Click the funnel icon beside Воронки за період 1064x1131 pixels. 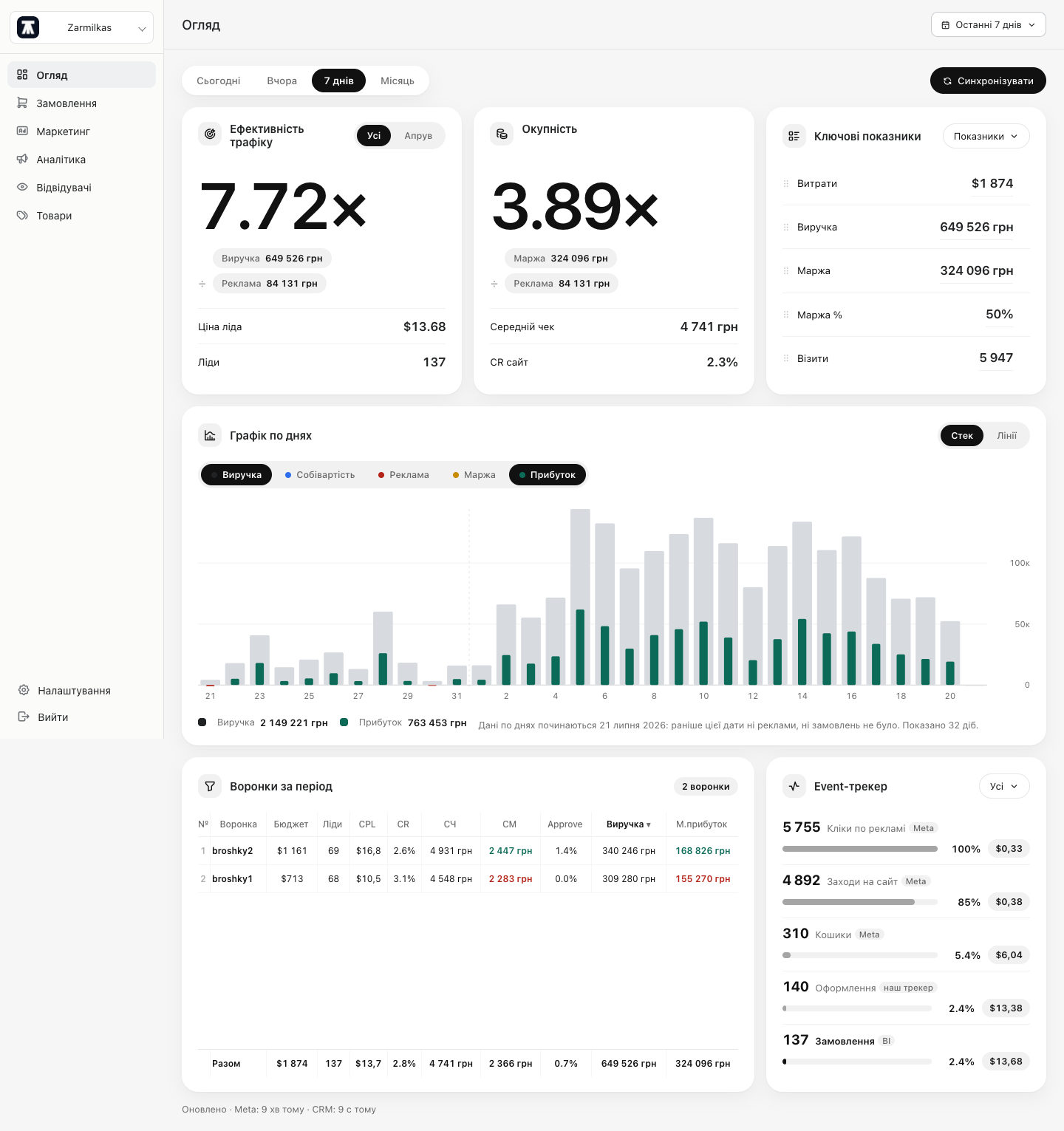pos(210,786)
